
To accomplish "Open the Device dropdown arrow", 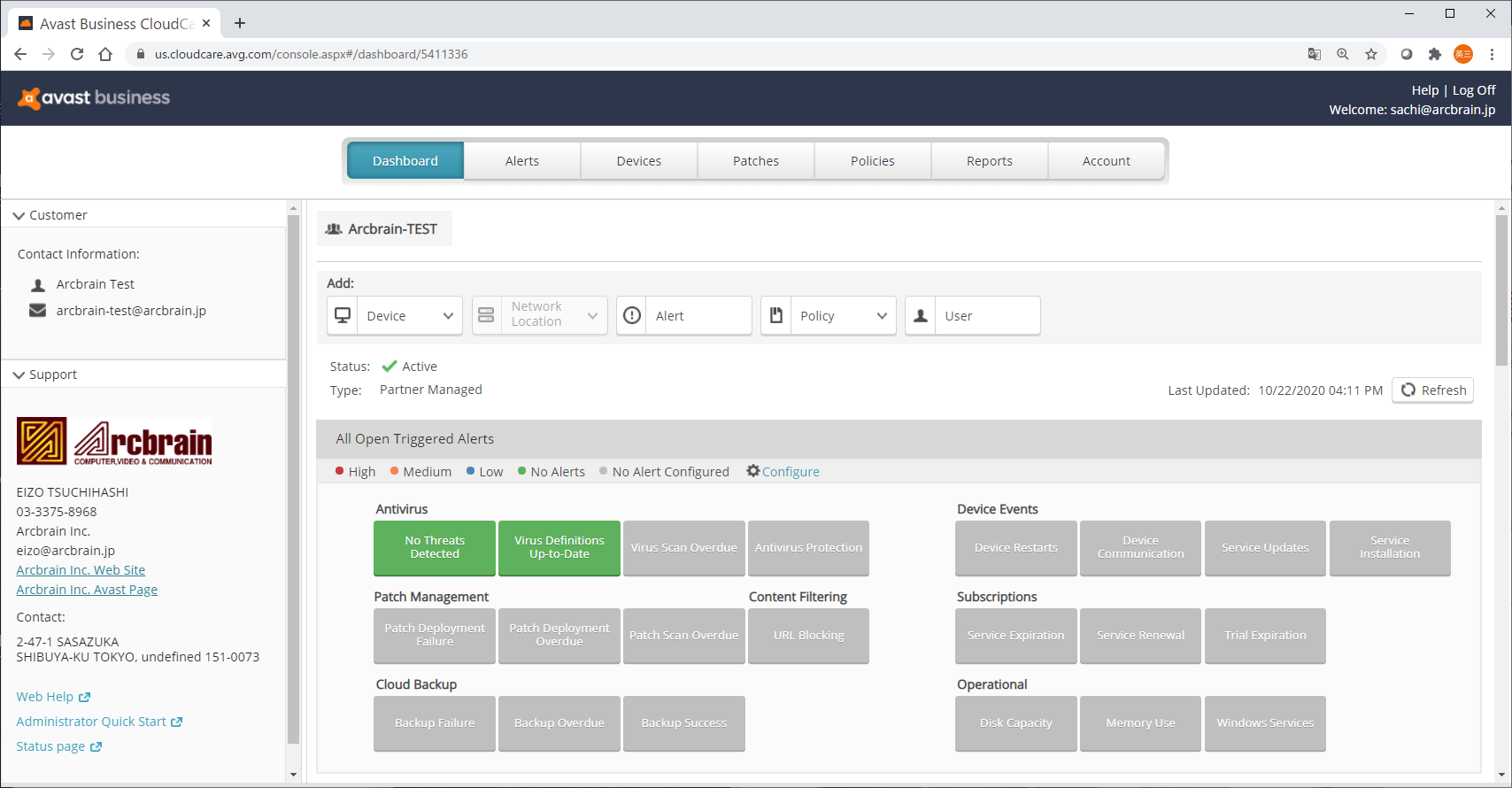I will point(448,316).
